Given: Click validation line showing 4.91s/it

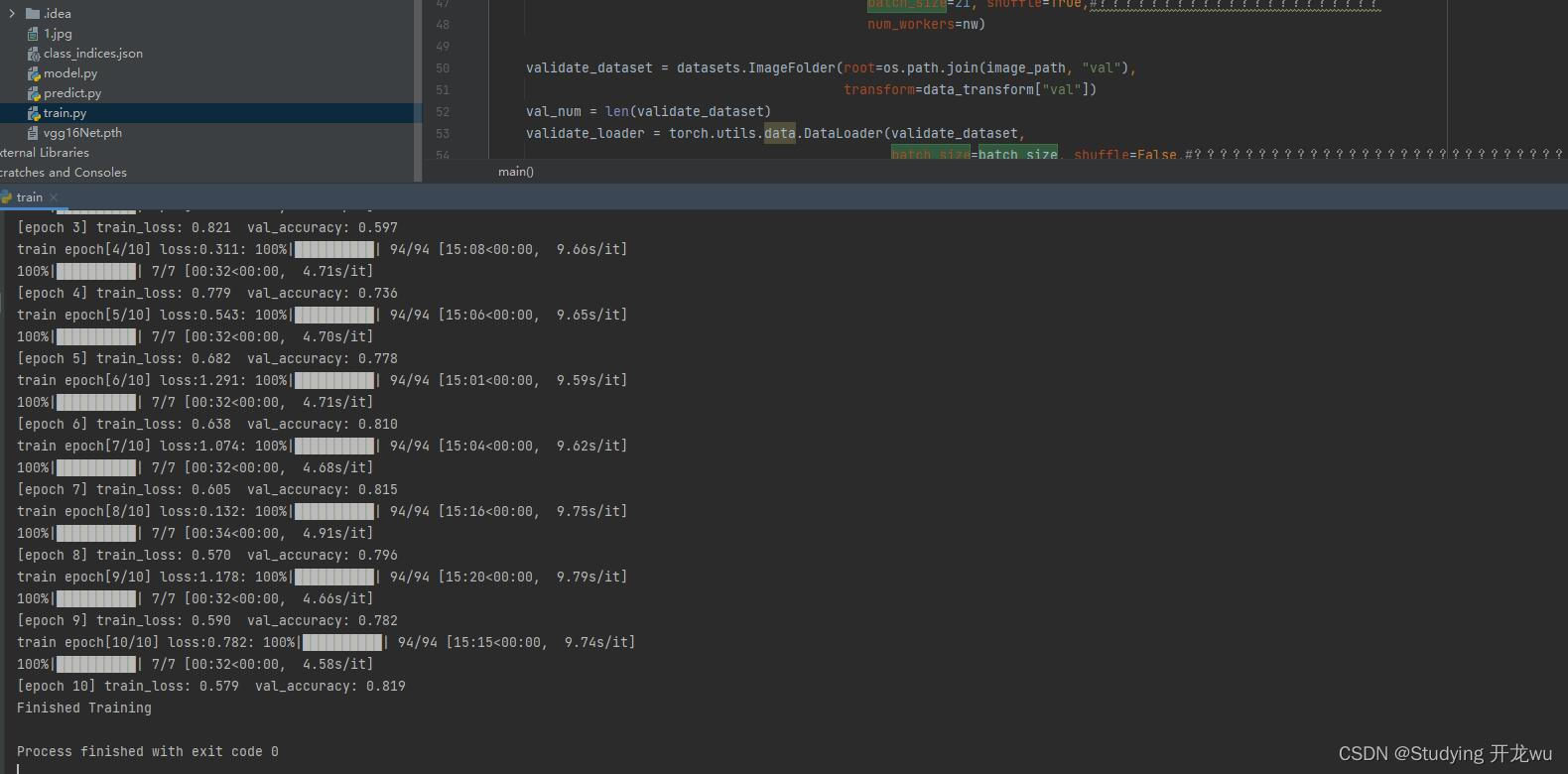Looking at the screenshot, I should (196, 534).
